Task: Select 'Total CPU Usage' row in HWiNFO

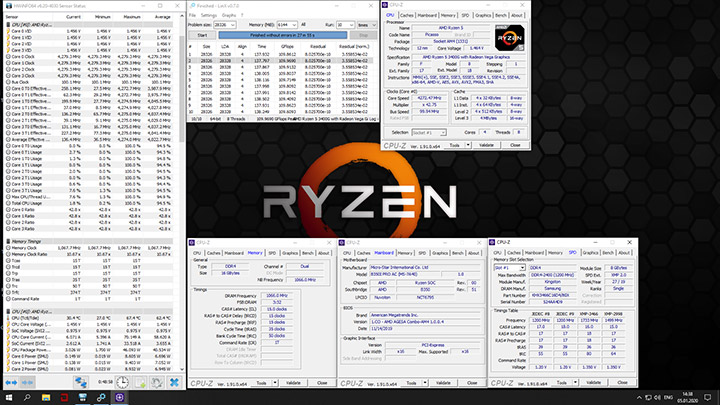Action: pos(88,203)
